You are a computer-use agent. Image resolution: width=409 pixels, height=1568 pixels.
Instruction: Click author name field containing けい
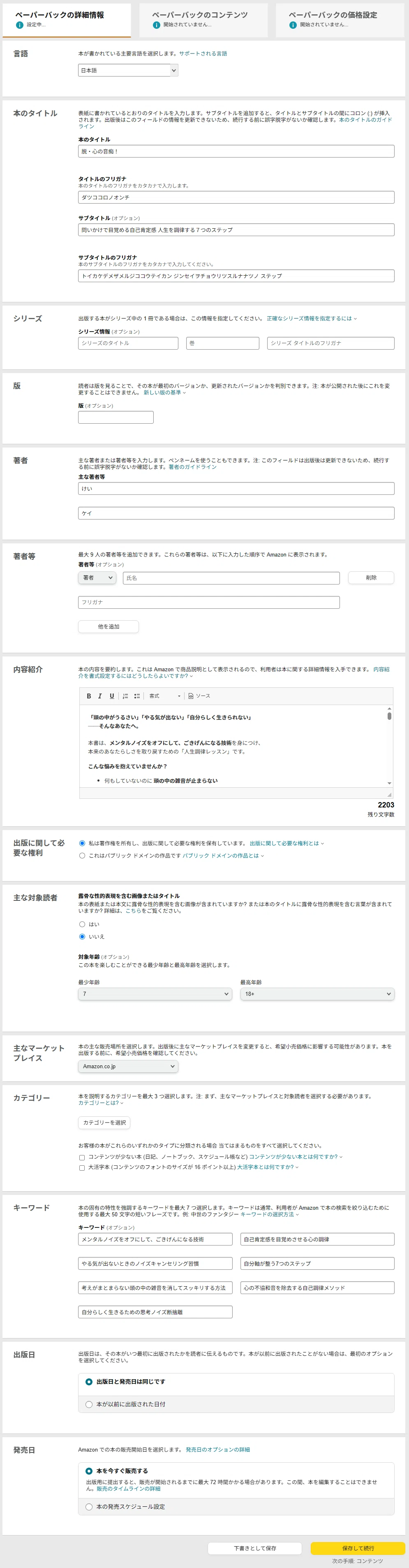click(x=236, y=489)
